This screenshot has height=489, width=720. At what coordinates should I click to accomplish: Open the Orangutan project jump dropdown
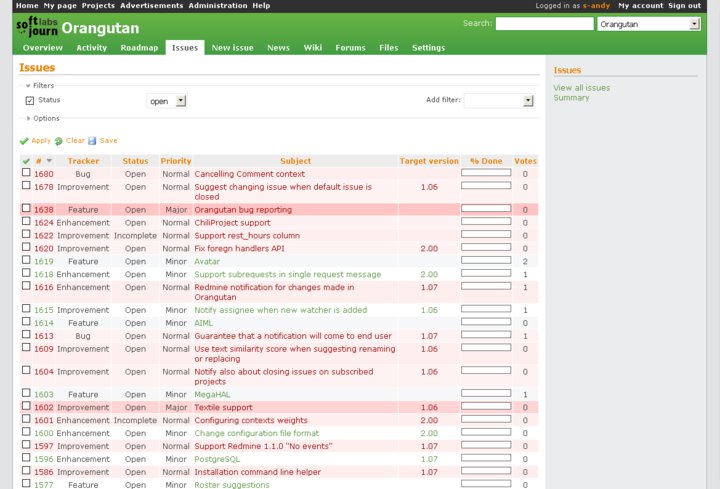(648, 24)
